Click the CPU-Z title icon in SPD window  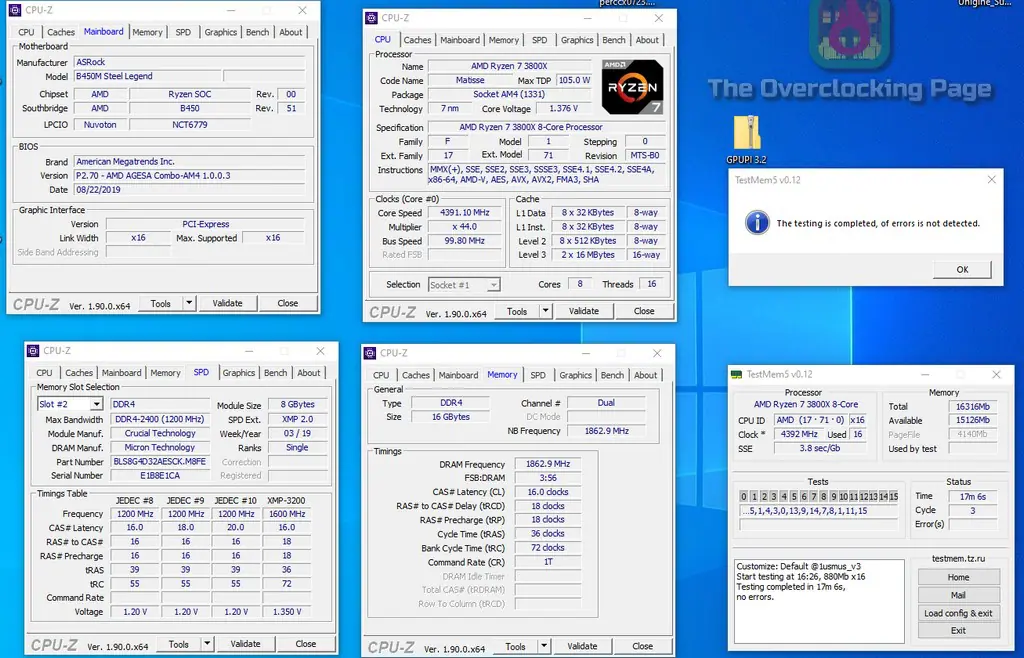(34, 351)
